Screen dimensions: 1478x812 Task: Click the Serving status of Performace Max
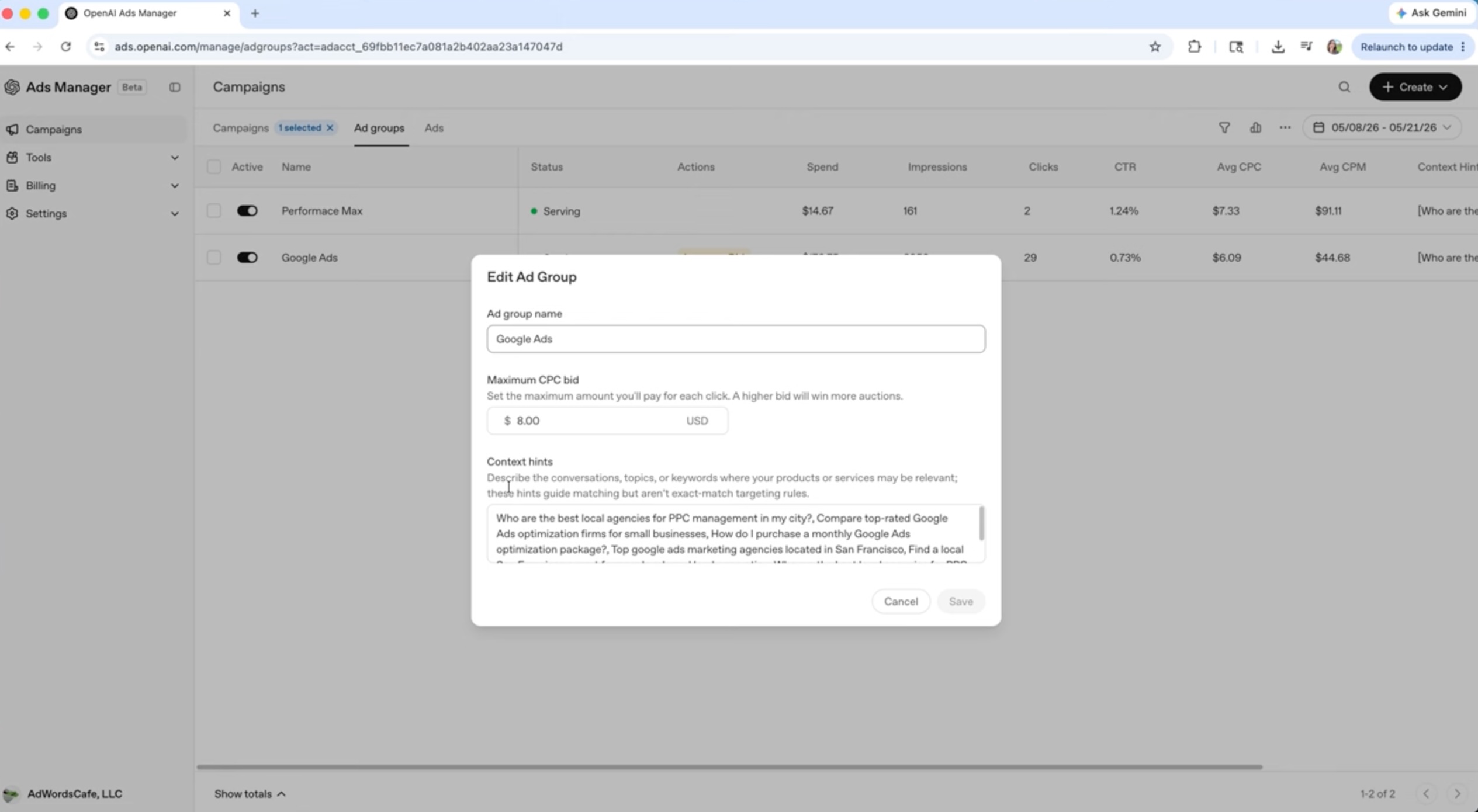click(555, 211)
